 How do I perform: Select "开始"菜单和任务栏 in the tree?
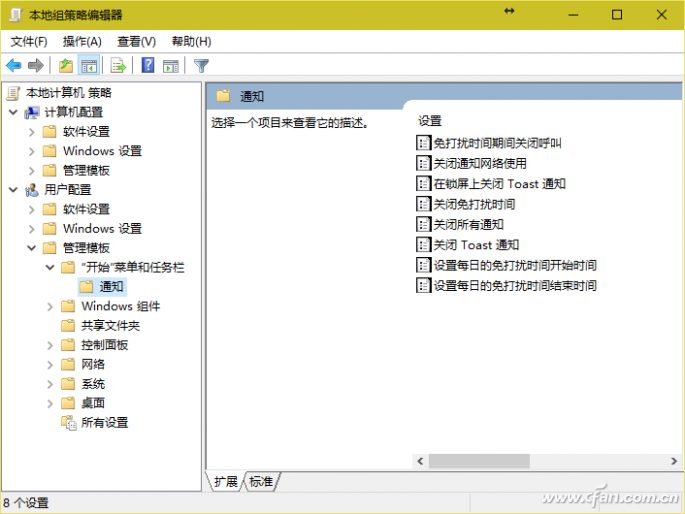(133, 267)
